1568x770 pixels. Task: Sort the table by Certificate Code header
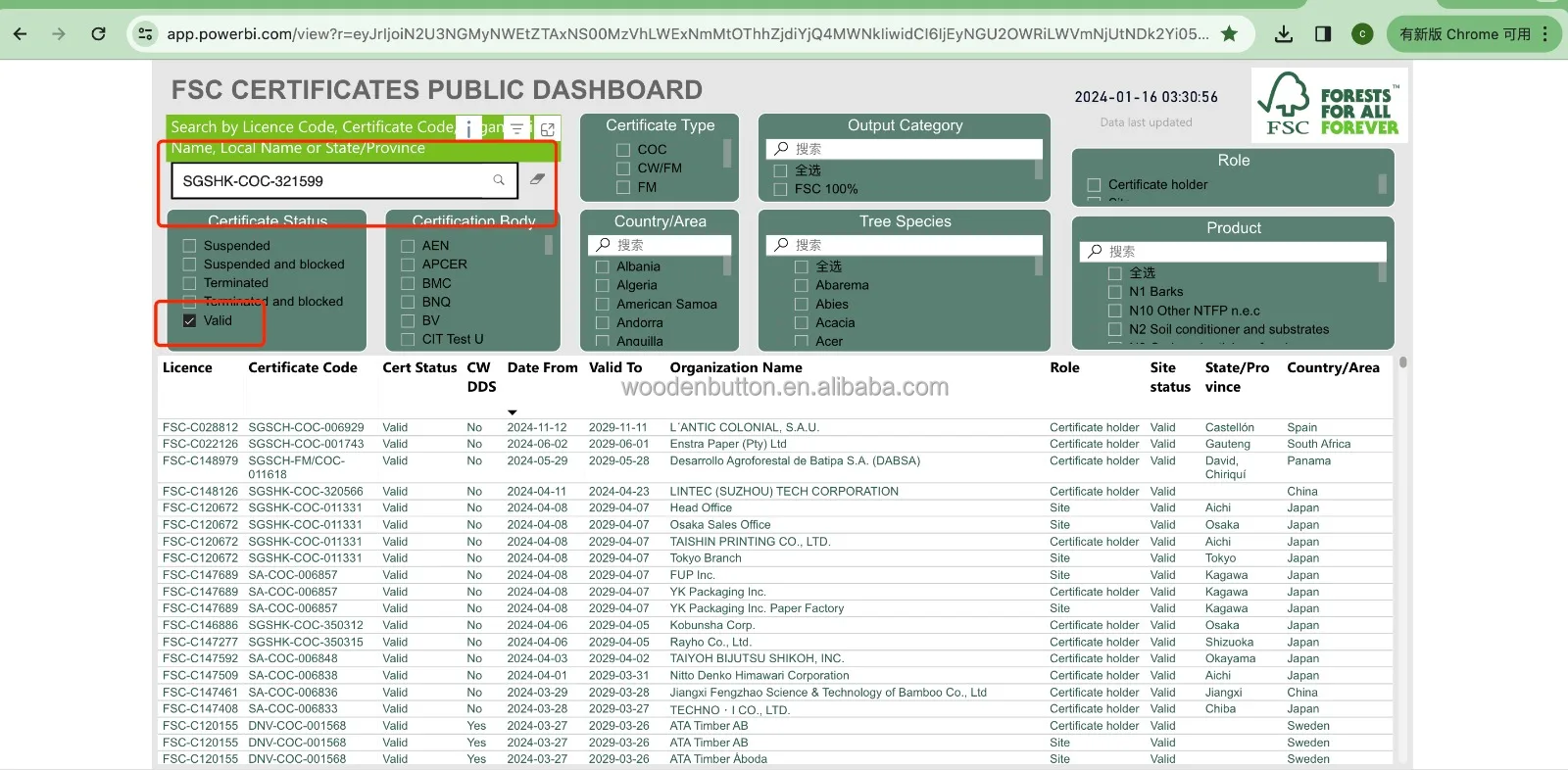coord(302,367)
